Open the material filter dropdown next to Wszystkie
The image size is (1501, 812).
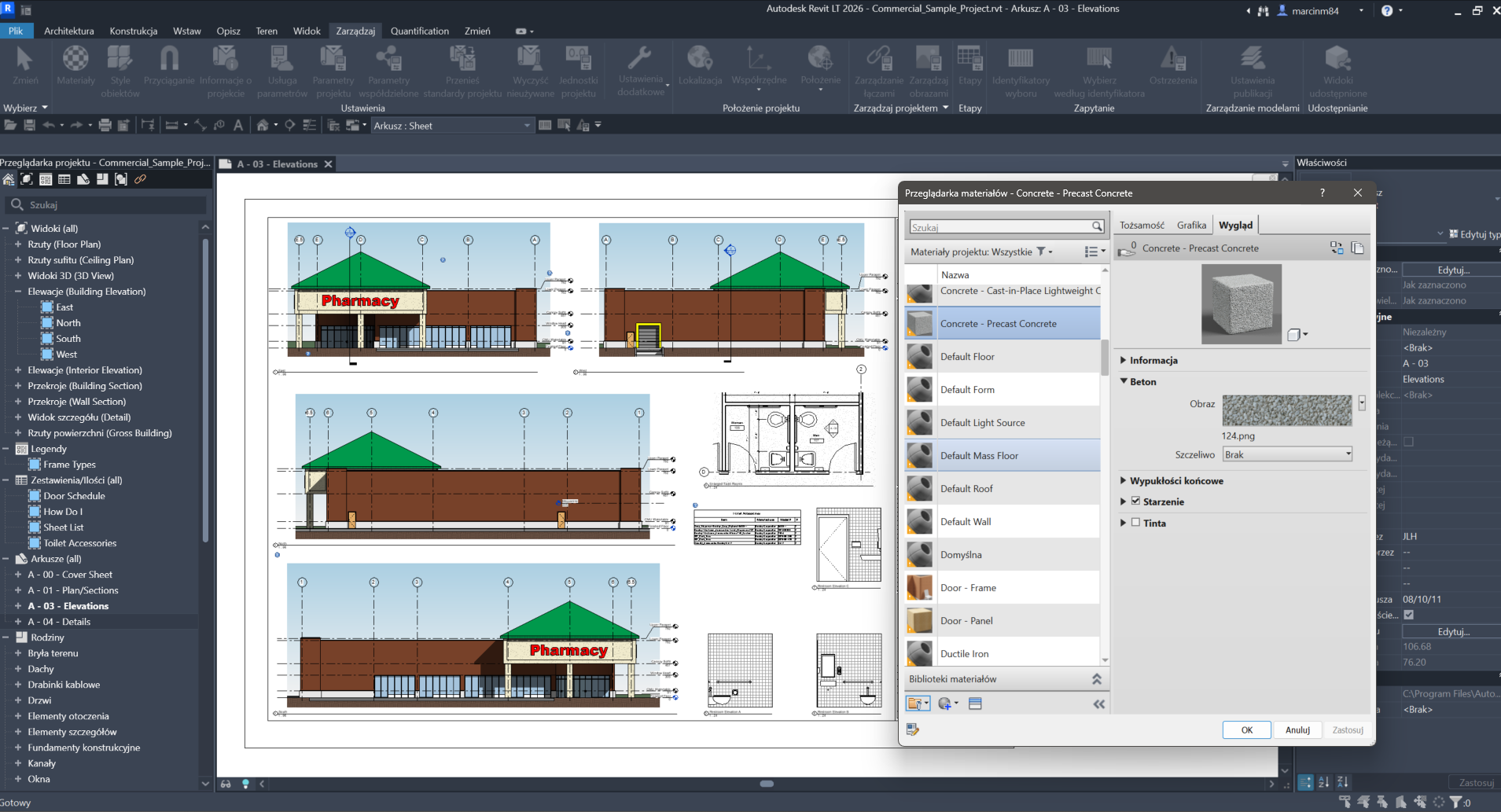point(1045,252)
